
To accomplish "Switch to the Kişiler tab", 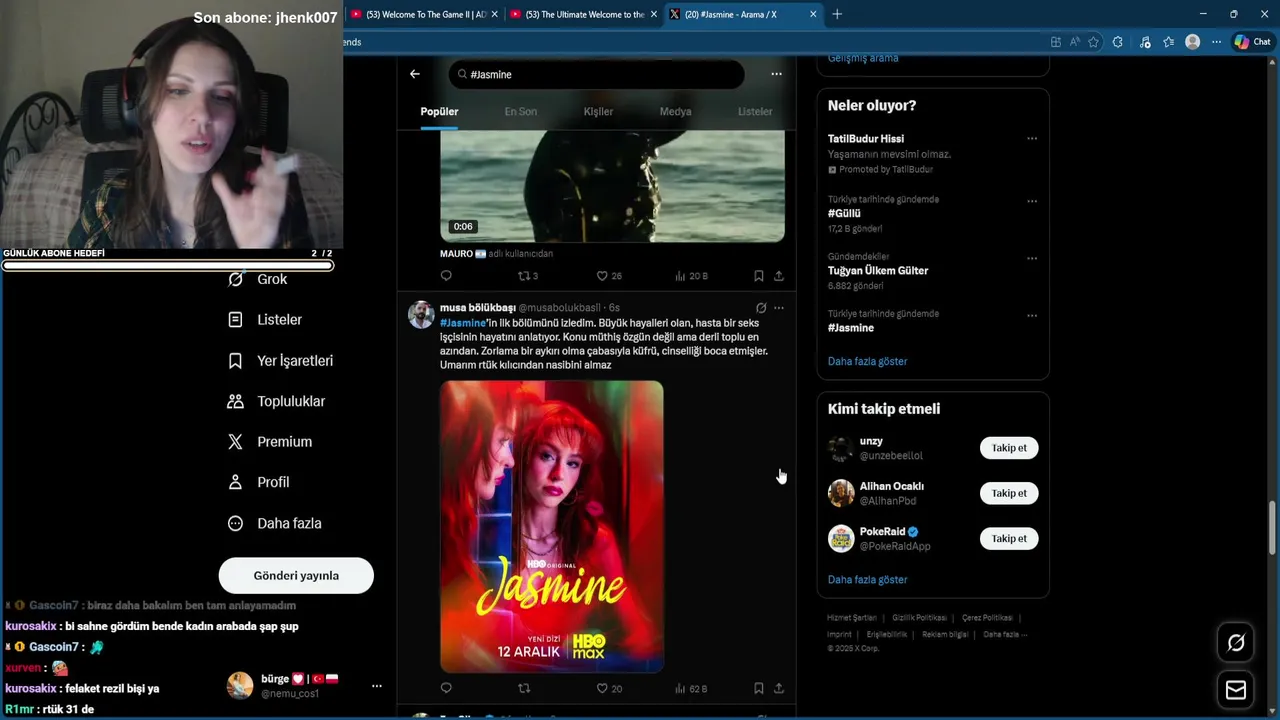I will tap(598, 112).
